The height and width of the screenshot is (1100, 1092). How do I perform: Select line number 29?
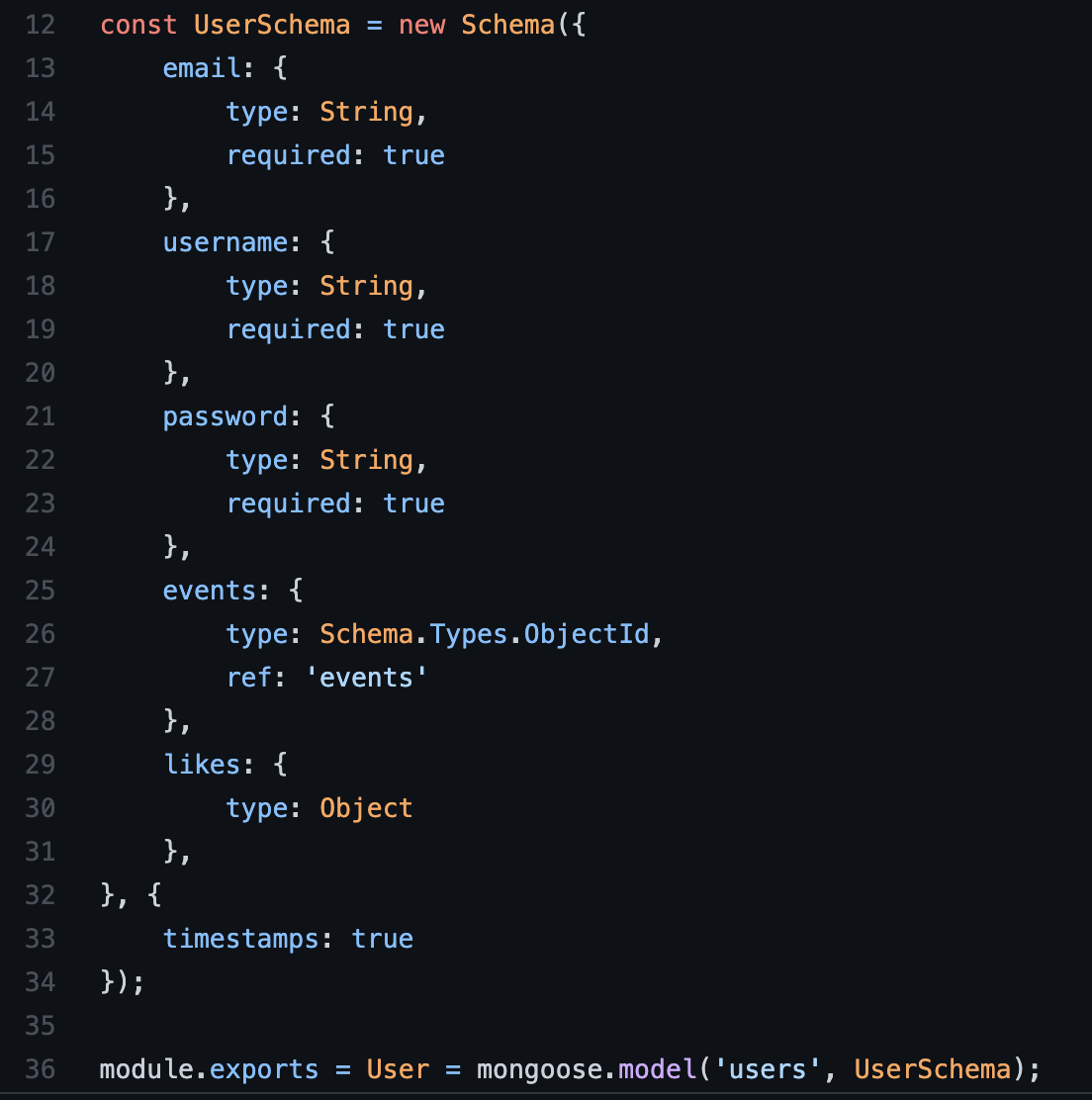tap(41, 765)
